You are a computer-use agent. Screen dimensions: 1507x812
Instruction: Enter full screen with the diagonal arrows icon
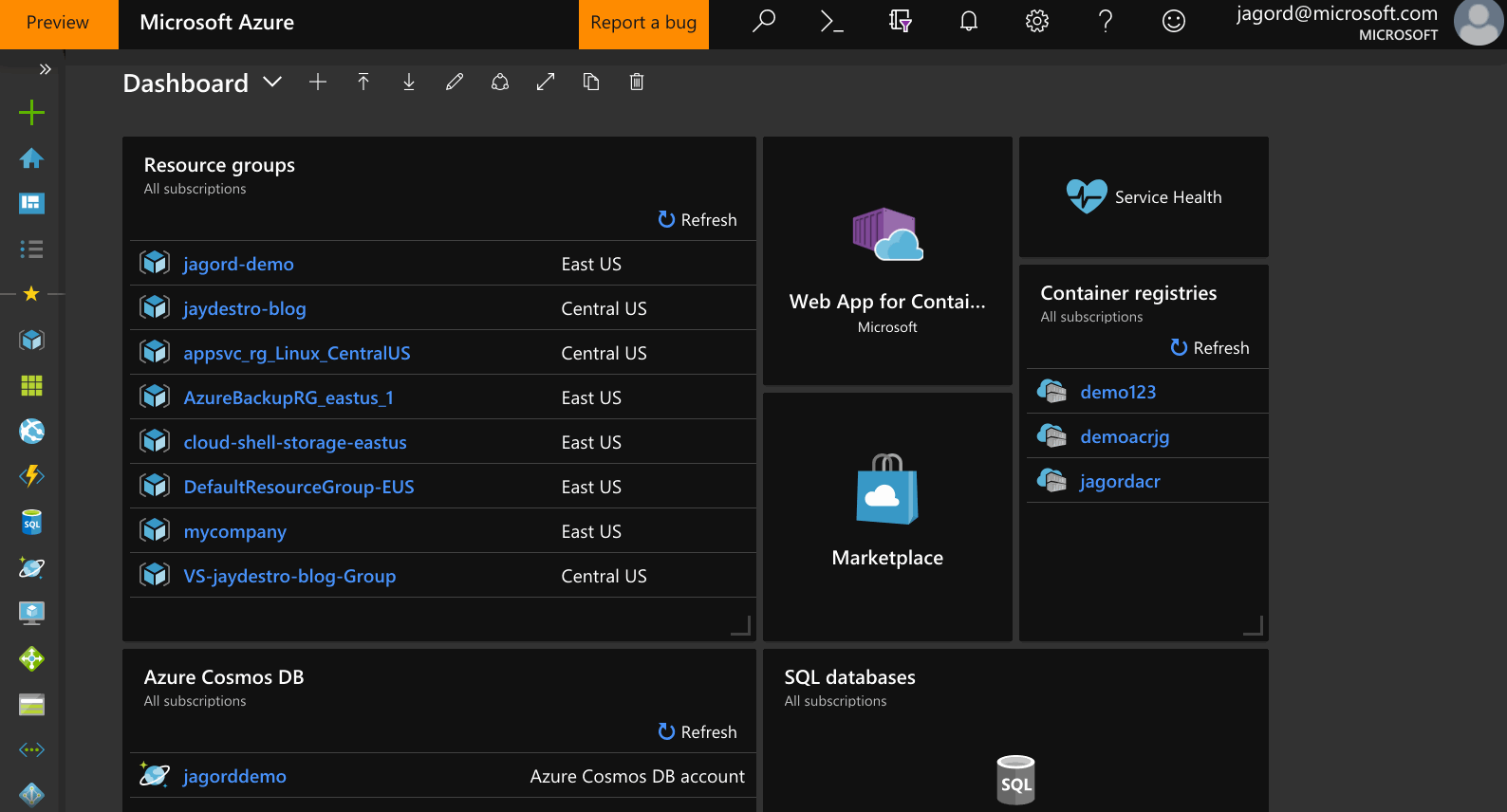pyautogui.click(x=546, y=83)
